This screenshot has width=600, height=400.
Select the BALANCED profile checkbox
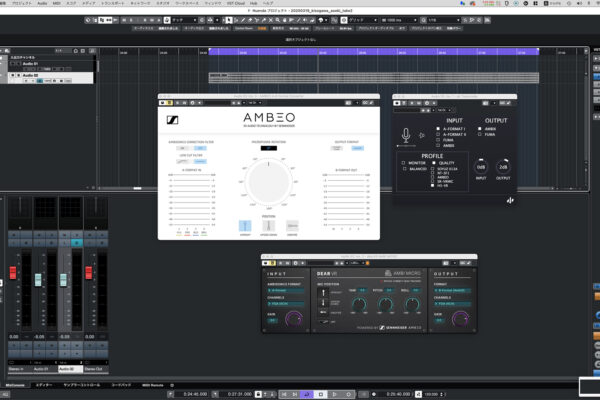[x=404, y=169]
